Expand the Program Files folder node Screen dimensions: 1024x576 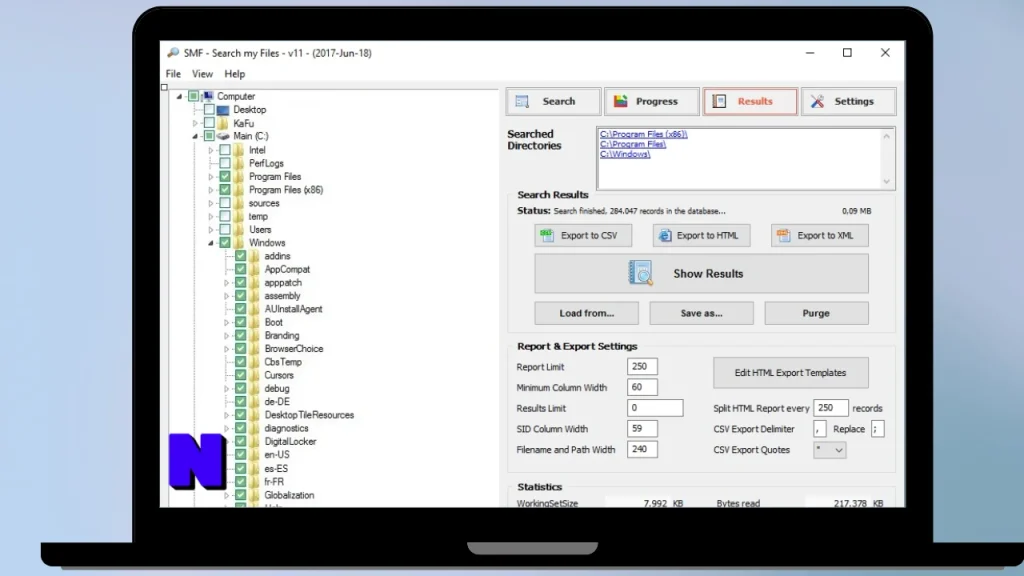click(x=211, y=176)
